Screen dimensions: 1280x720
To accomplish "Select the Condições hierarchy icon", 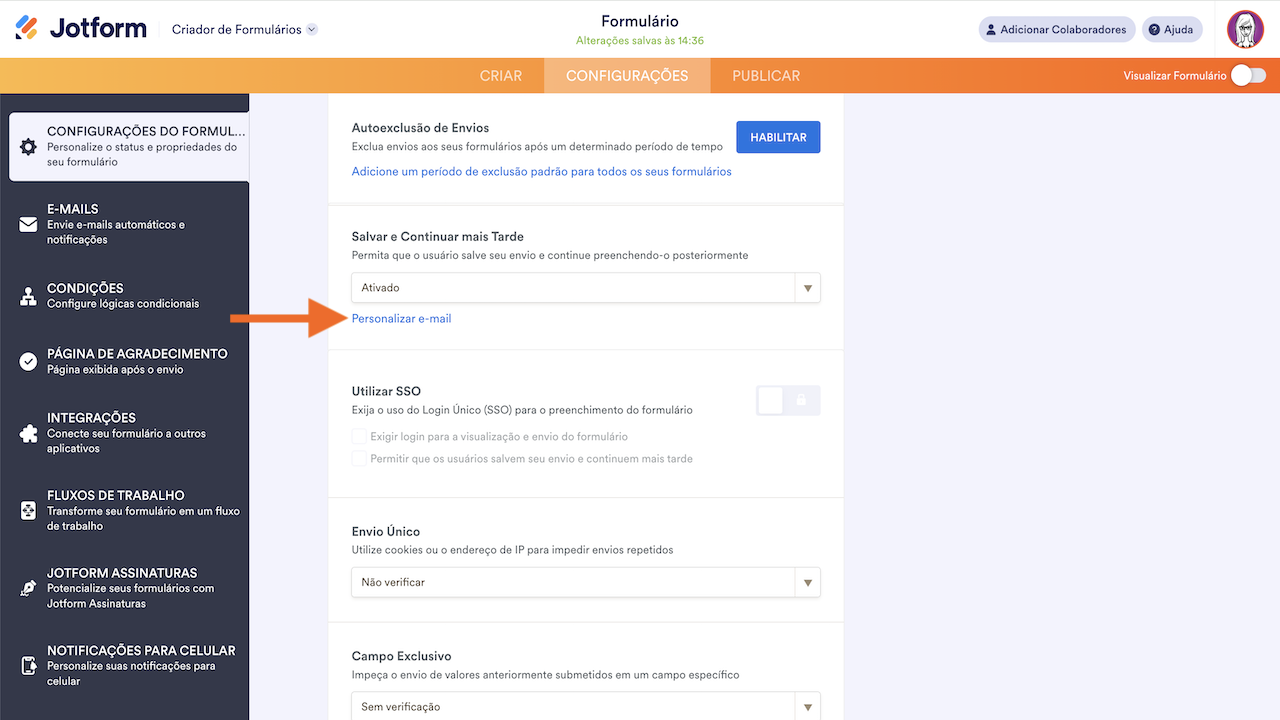I will [x=28, y=296].
